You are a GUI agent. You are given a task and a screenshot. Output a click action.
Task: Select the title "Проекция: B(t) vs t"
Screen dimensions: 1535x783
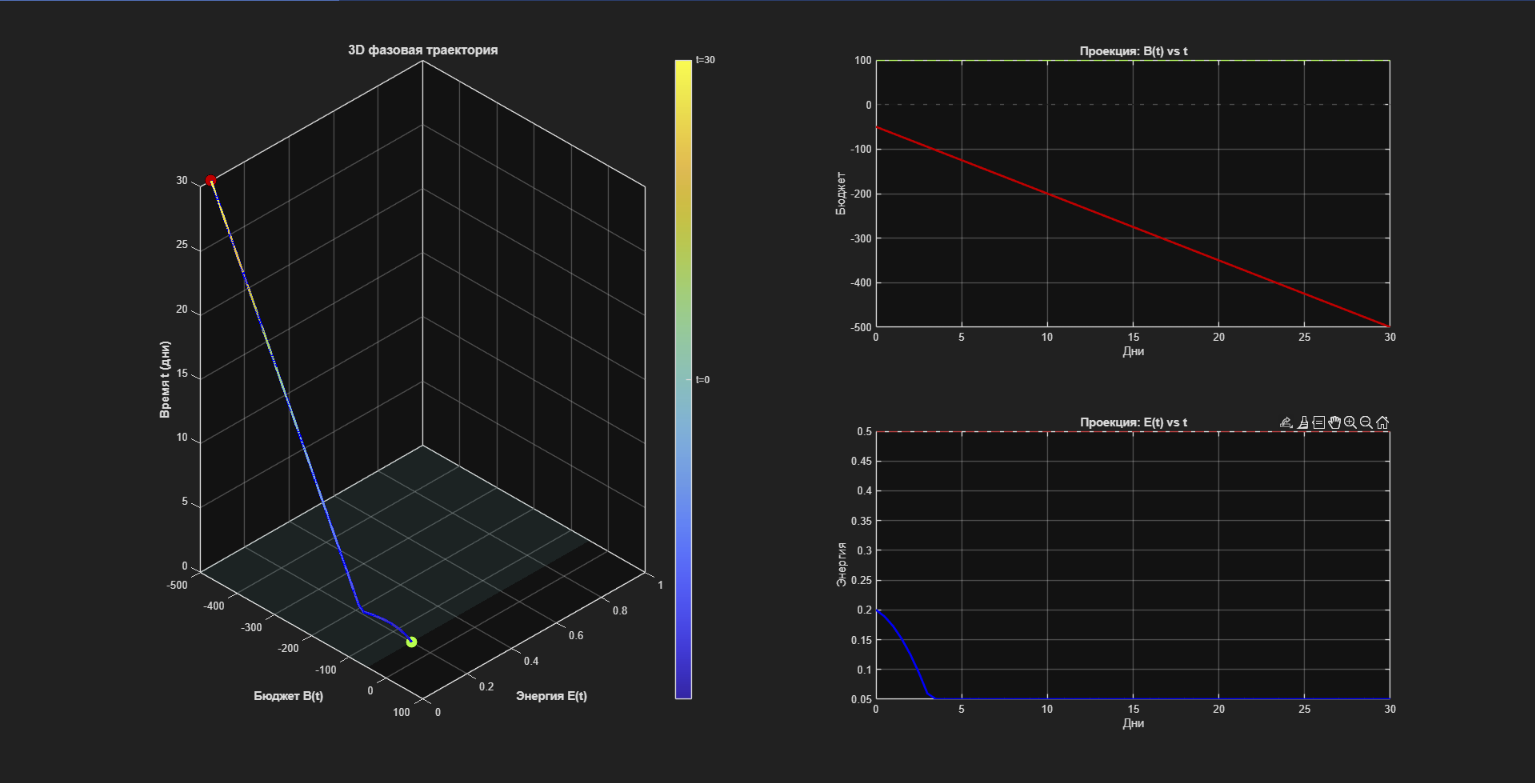coord(1133,51)
